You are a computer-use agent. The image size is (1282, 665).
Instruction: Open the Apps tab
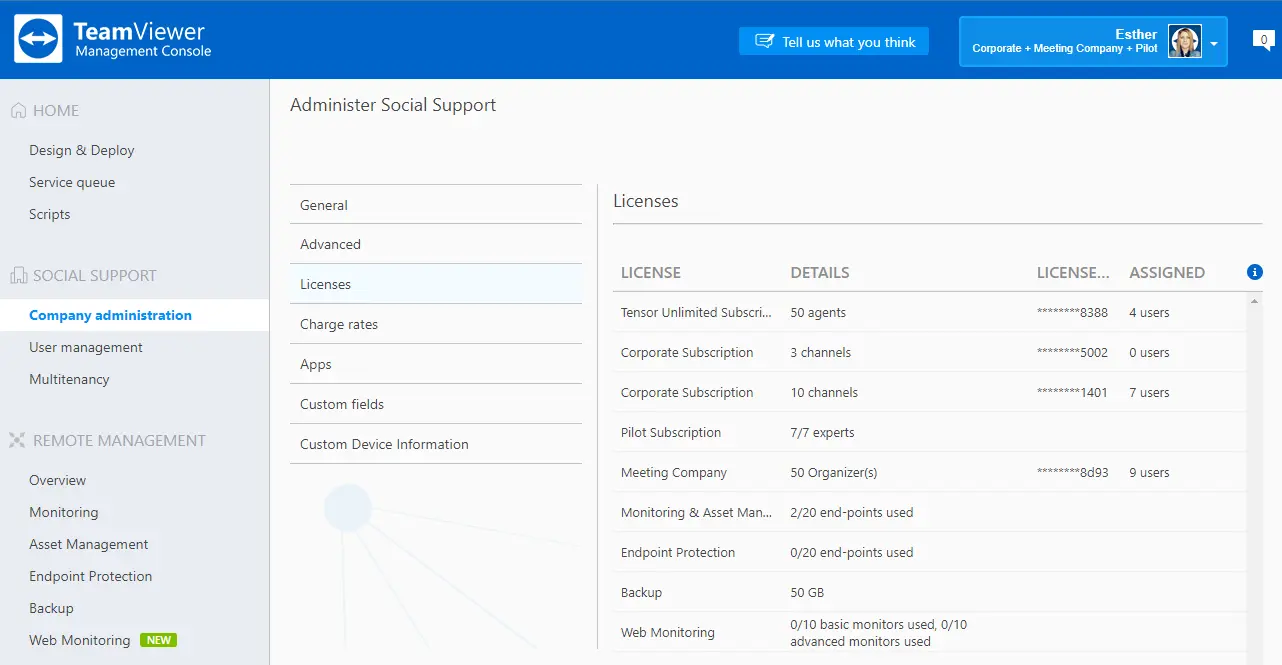436,364
